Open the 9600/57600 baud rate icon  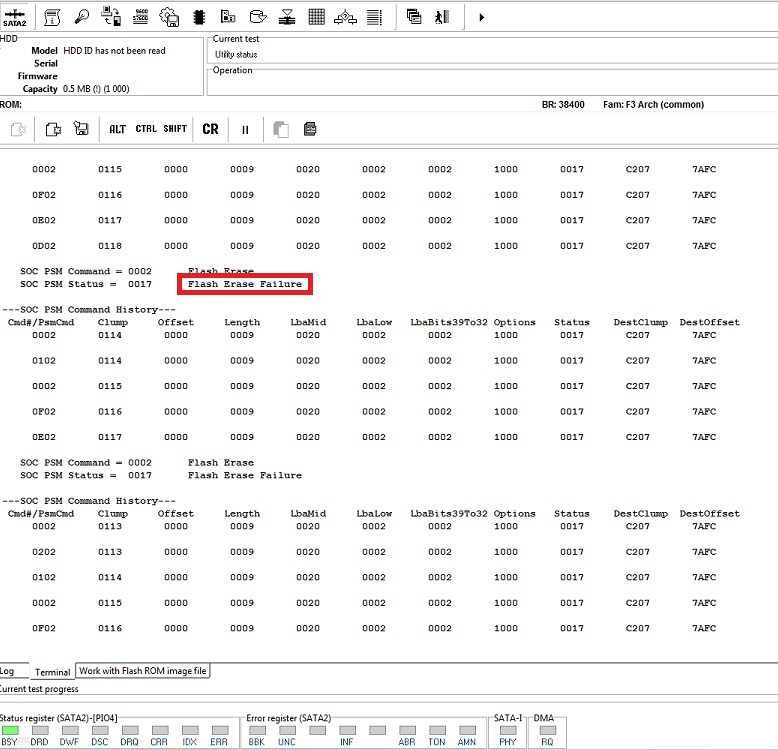[x=141, y=17]
